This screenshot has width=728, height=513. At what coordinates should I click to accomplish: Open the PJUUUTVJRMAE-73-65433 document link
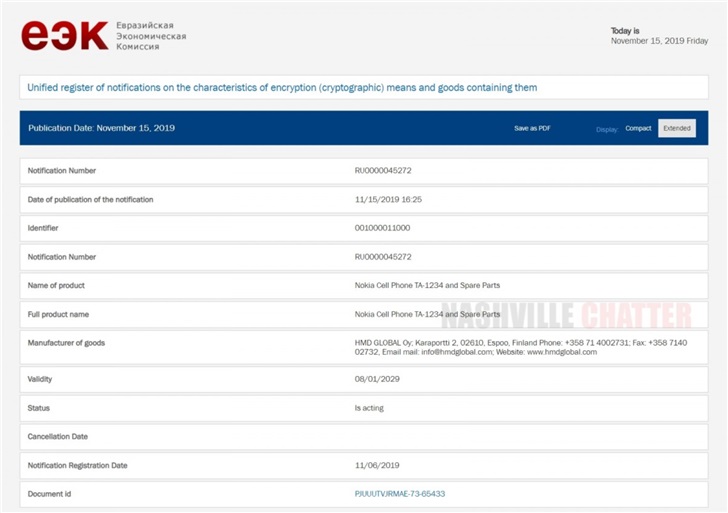click(400, 494)
